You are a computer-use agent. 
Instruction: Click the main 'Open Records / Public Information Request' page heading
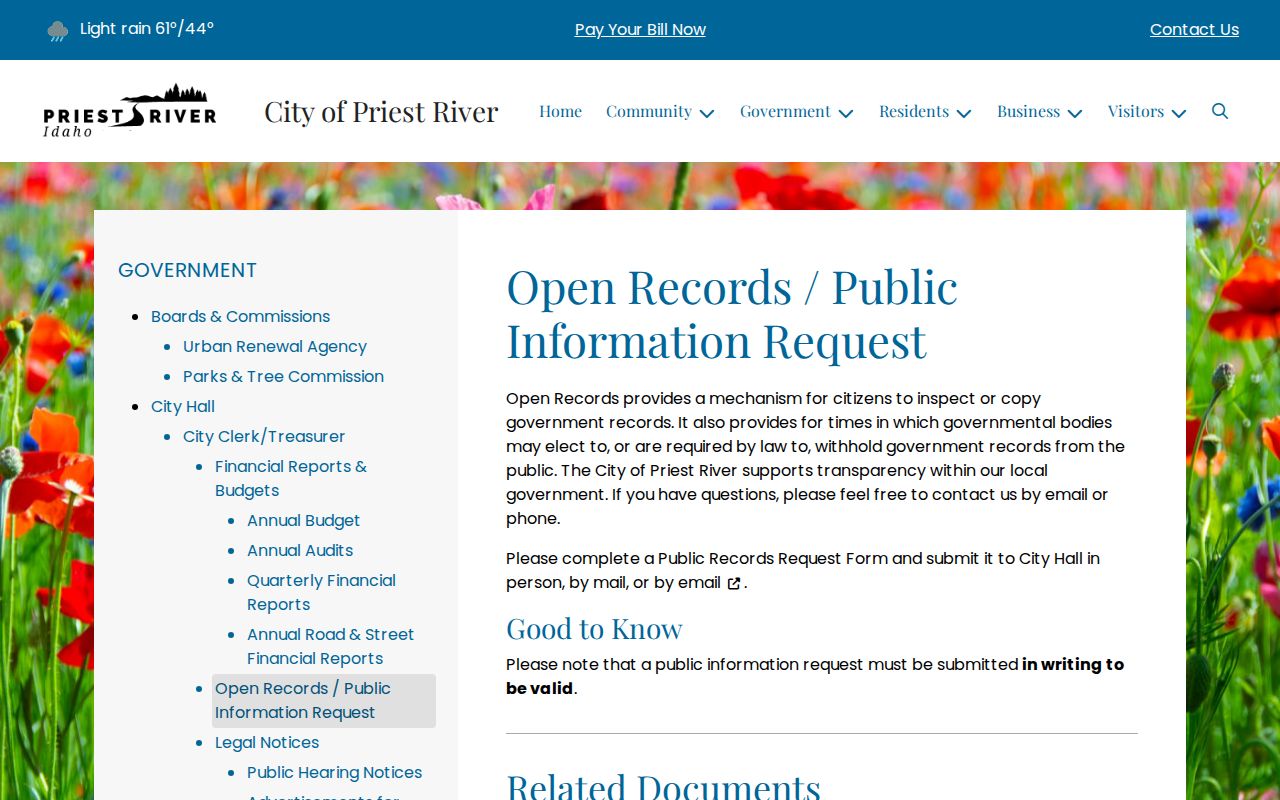732,313
